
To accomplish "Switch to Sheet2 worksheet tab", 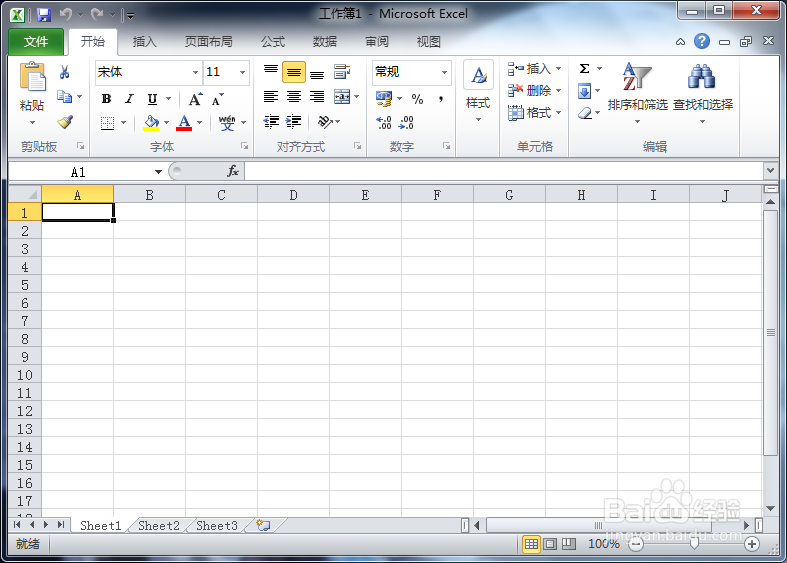I will (x=159, y=525).
